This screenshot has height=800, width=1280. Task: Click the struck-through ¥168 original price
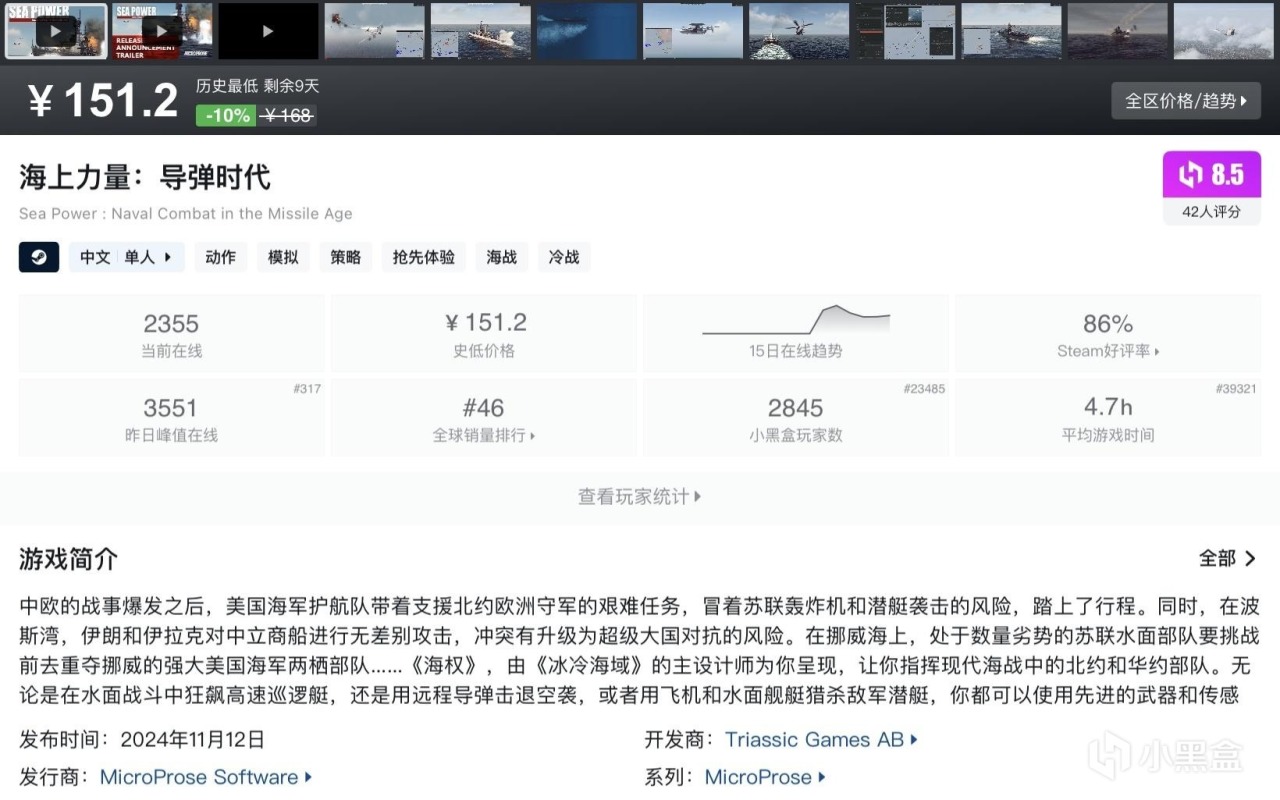coord(288,115)
